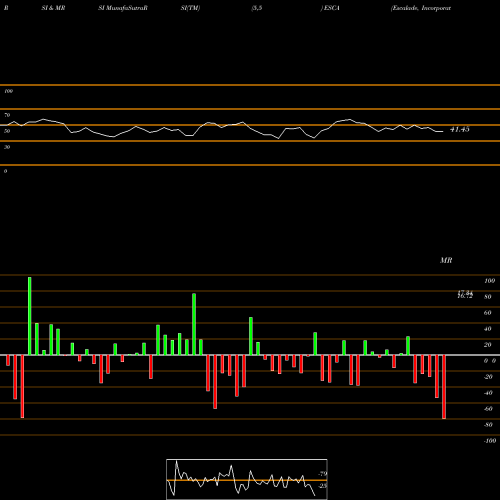The width and height of the screenshot is (500, 500).
Task: Click the 'Escalade, Incorporat' company name text
Action: 421,8
